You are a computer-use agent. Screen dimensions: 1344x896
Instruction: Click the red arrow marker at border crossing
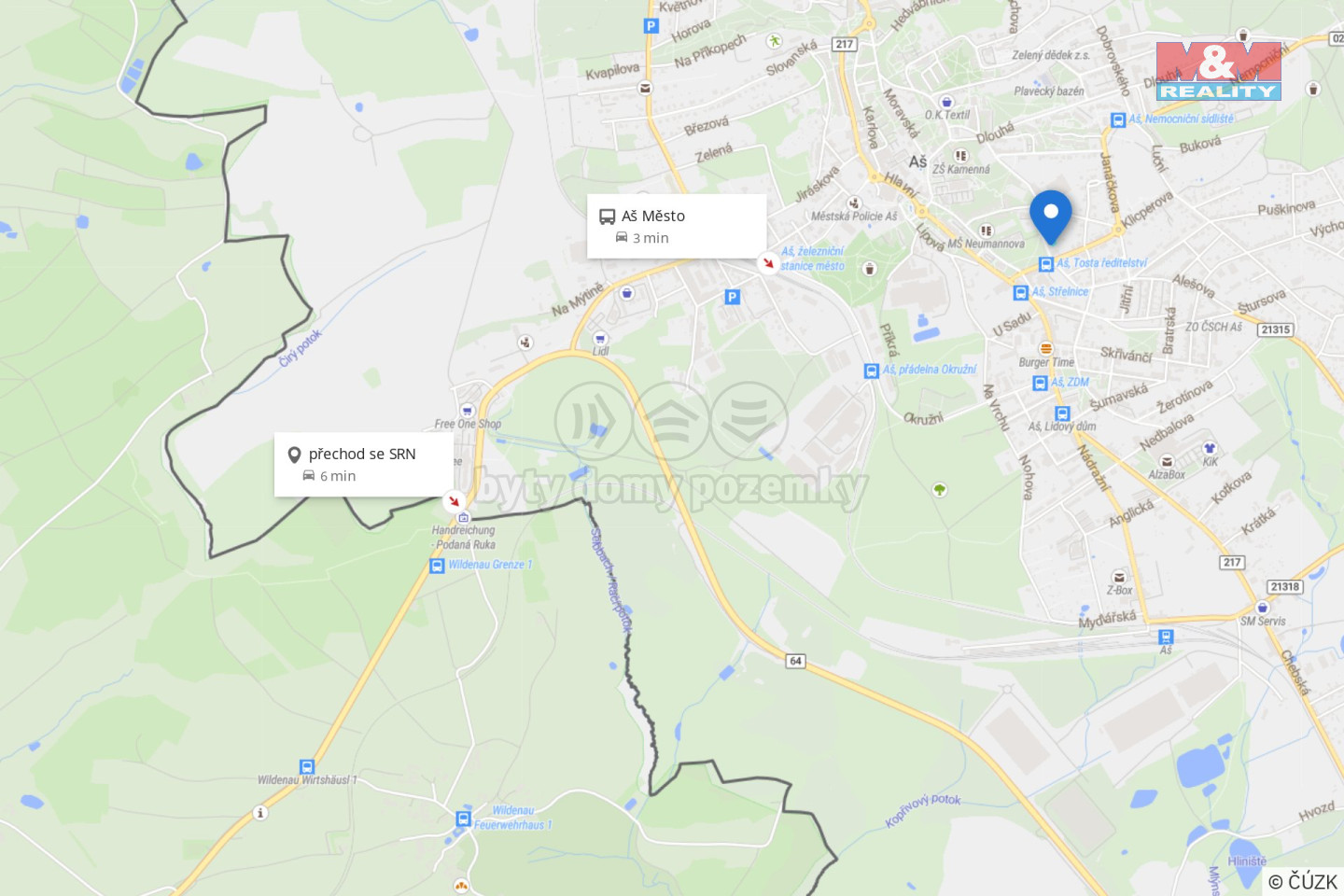(455, 501)
